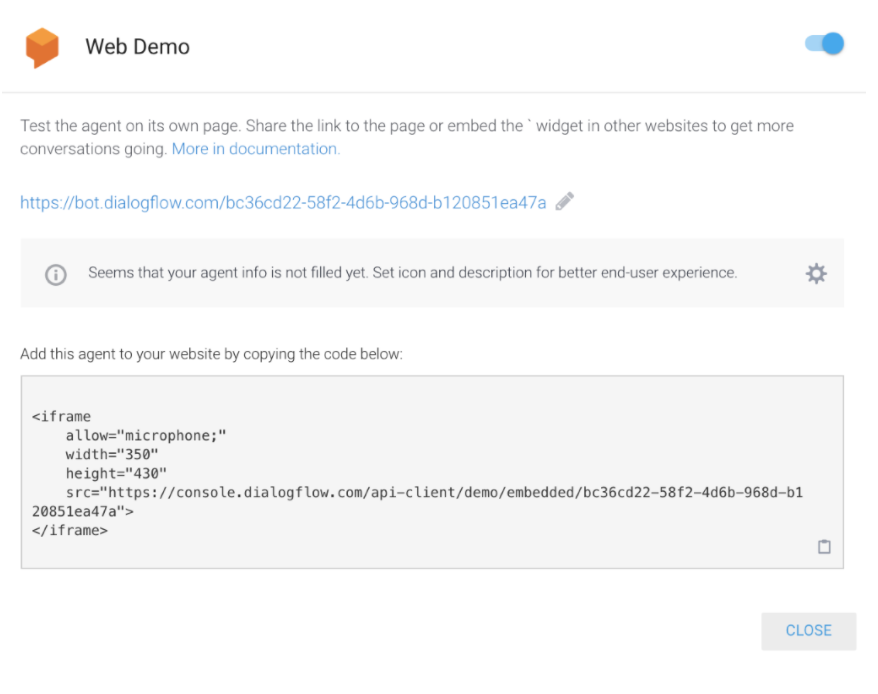The width and height of the screenshot is (878, 694).
Task: Edit the bot URL with the pencil icon
Action: (565, 202)
